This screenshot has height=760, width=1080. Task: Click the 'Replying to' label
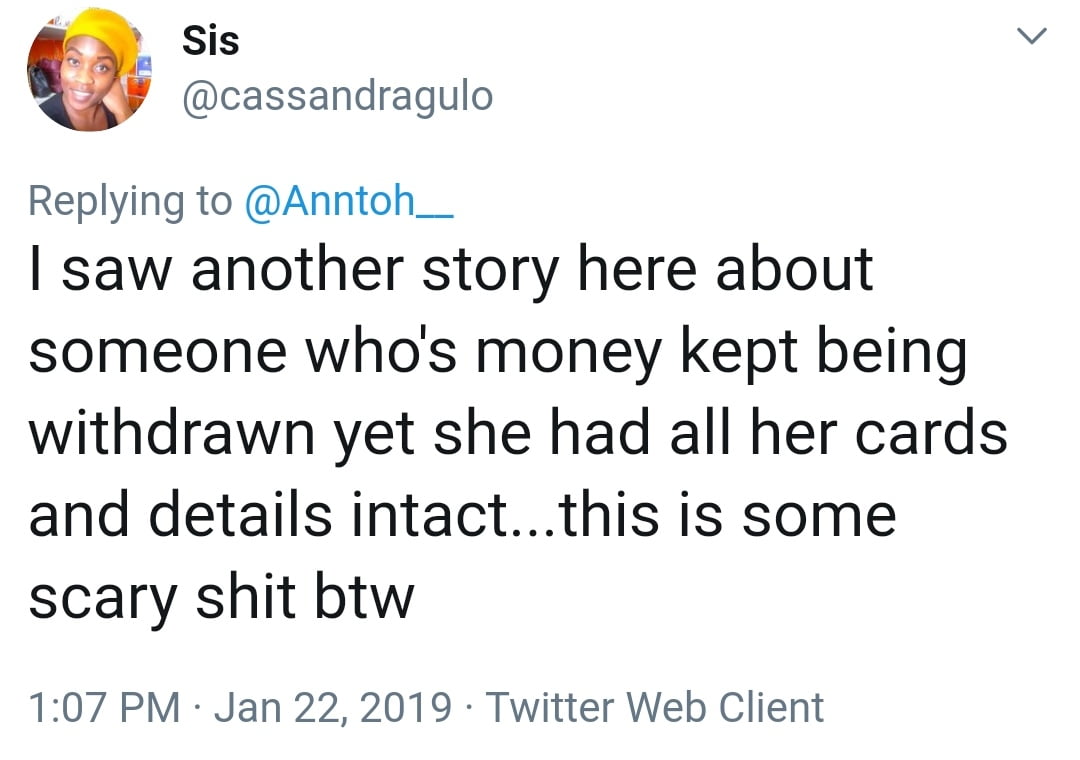tap(129, 201)
